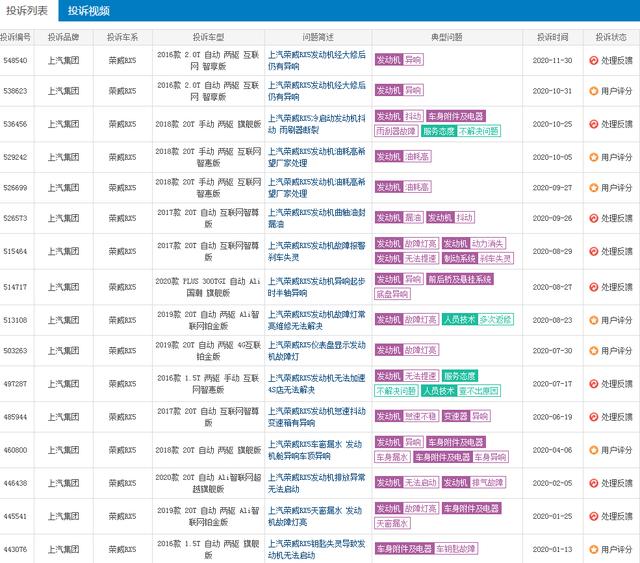The height and width of the screenshot is (563, 640).
Task: Open the 发动机故障报警刹车失灵 complaint link
Action: tap(317, 251)
